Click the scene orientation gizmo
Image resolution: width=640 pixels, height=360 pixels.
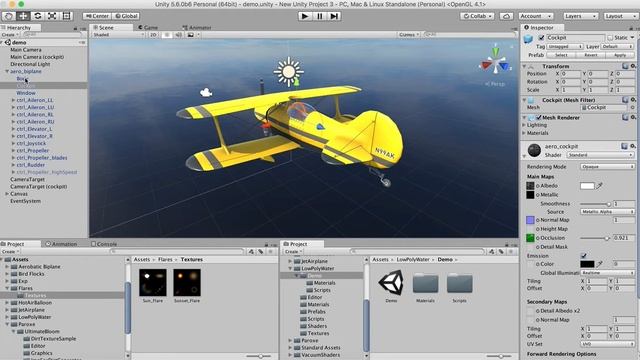[x=495, y=63]
